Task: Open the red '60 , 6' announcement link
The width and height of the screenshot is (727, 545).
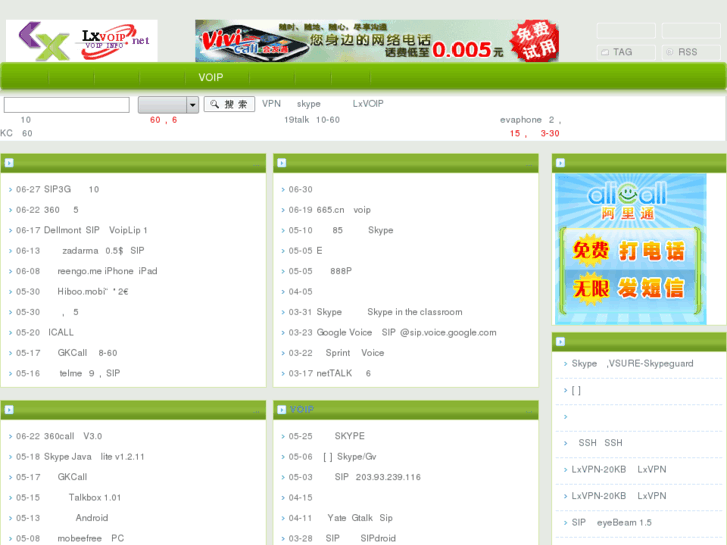Action: (163, 120)
